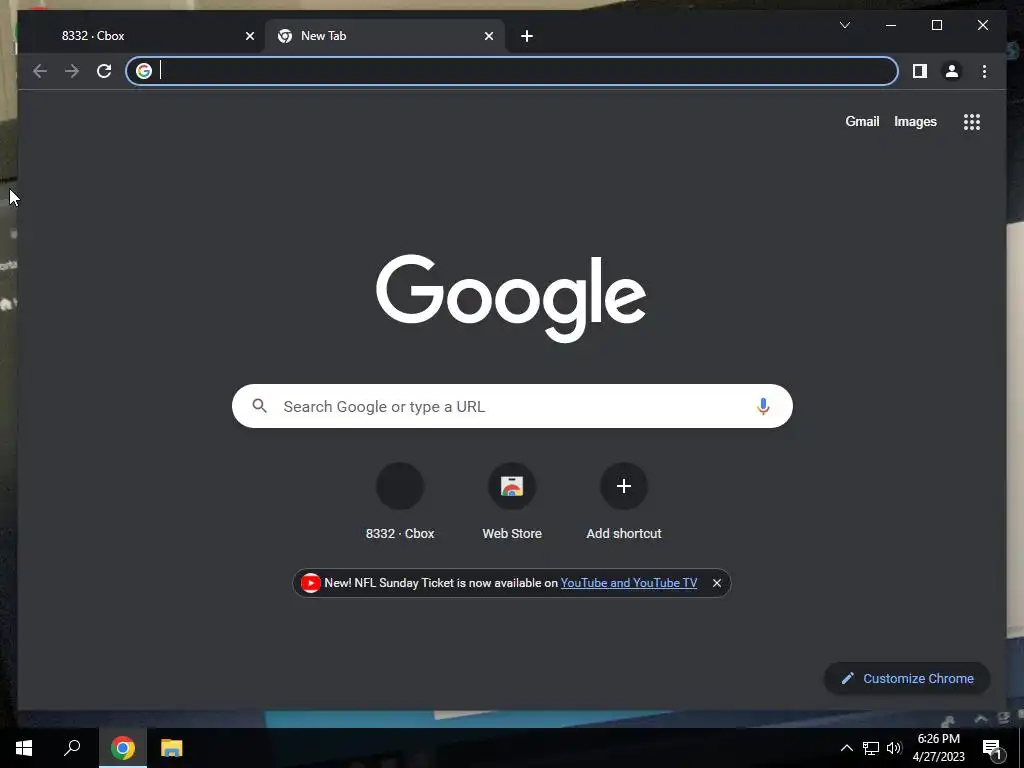Open the Google apps grid
Viewport: 1024px width, 768px height.
tap(972, 122)
